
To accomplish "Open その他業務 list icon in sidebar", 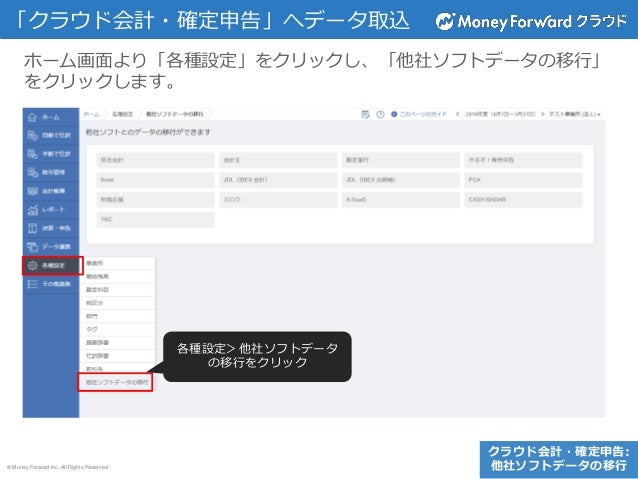I will (x=33, y=284).
